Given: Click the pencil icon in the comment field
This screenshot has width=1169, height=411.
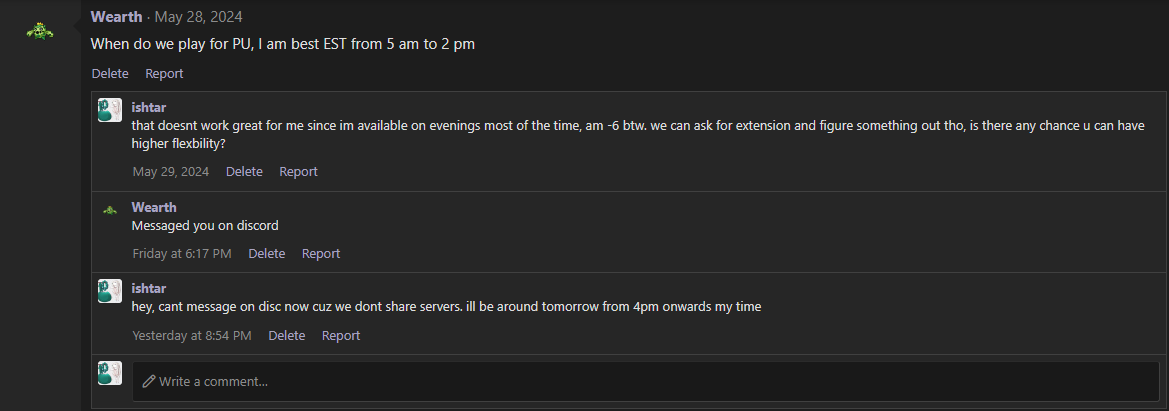Looking at the screenshot, I should click(x=148, y=381).
